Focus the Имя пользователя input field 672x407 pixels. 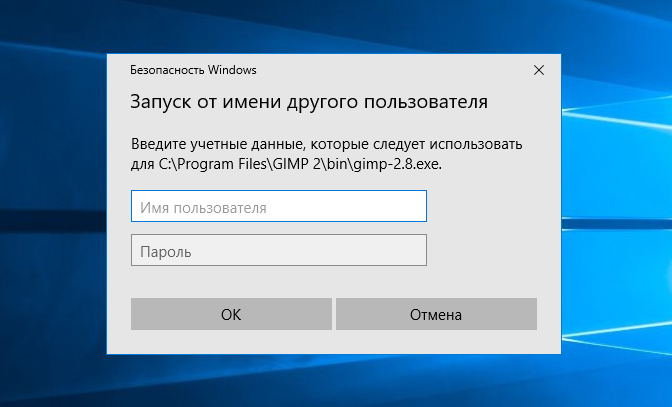pos(279,206)
